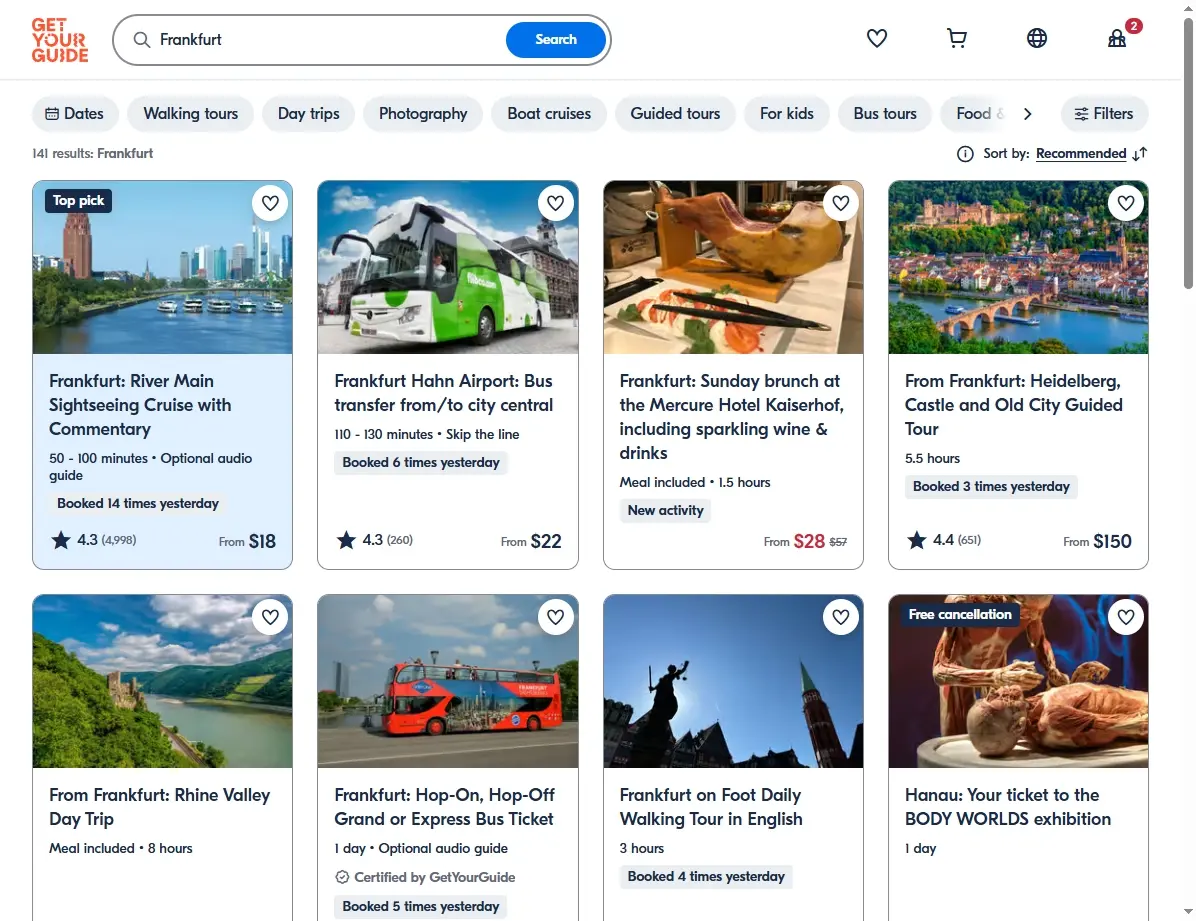Click the page vertical scrollbar thumb
The width and height of the screenshot is (1196, 921).
click(x=1188, y=153)
